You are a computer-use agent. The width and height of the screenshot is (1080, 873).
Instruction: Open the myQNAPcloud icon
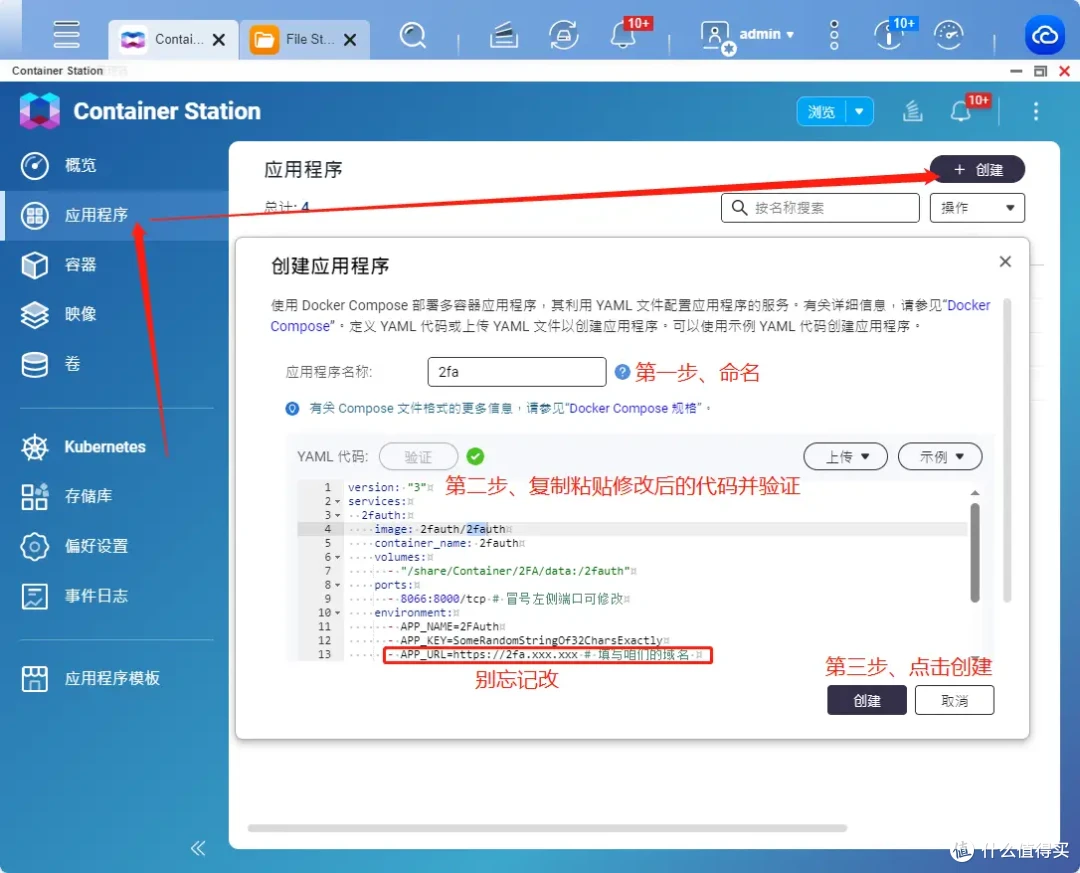[x=1044, y=34]
